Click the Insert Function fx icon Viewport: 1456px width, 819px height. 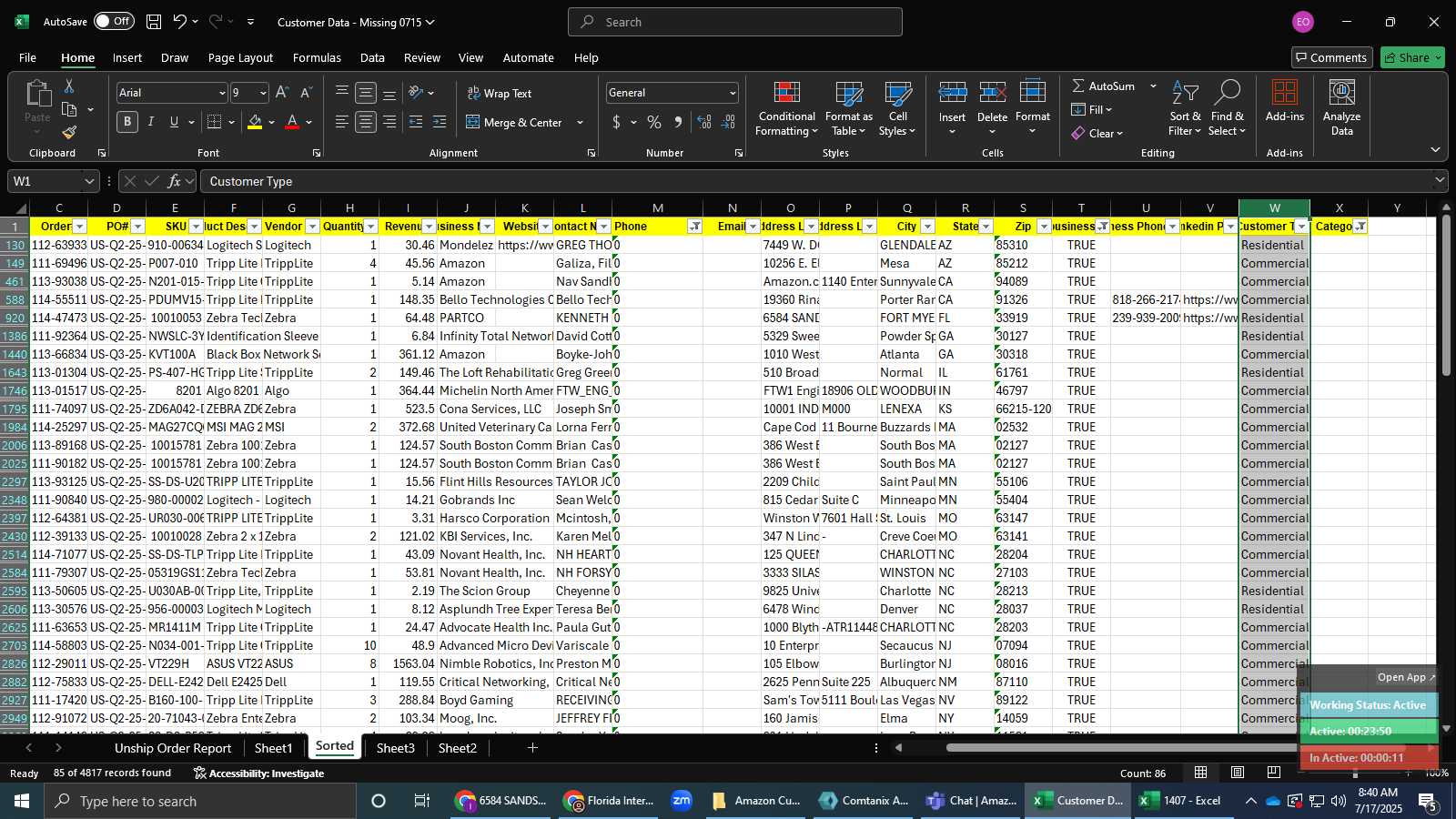pos(175,181)
